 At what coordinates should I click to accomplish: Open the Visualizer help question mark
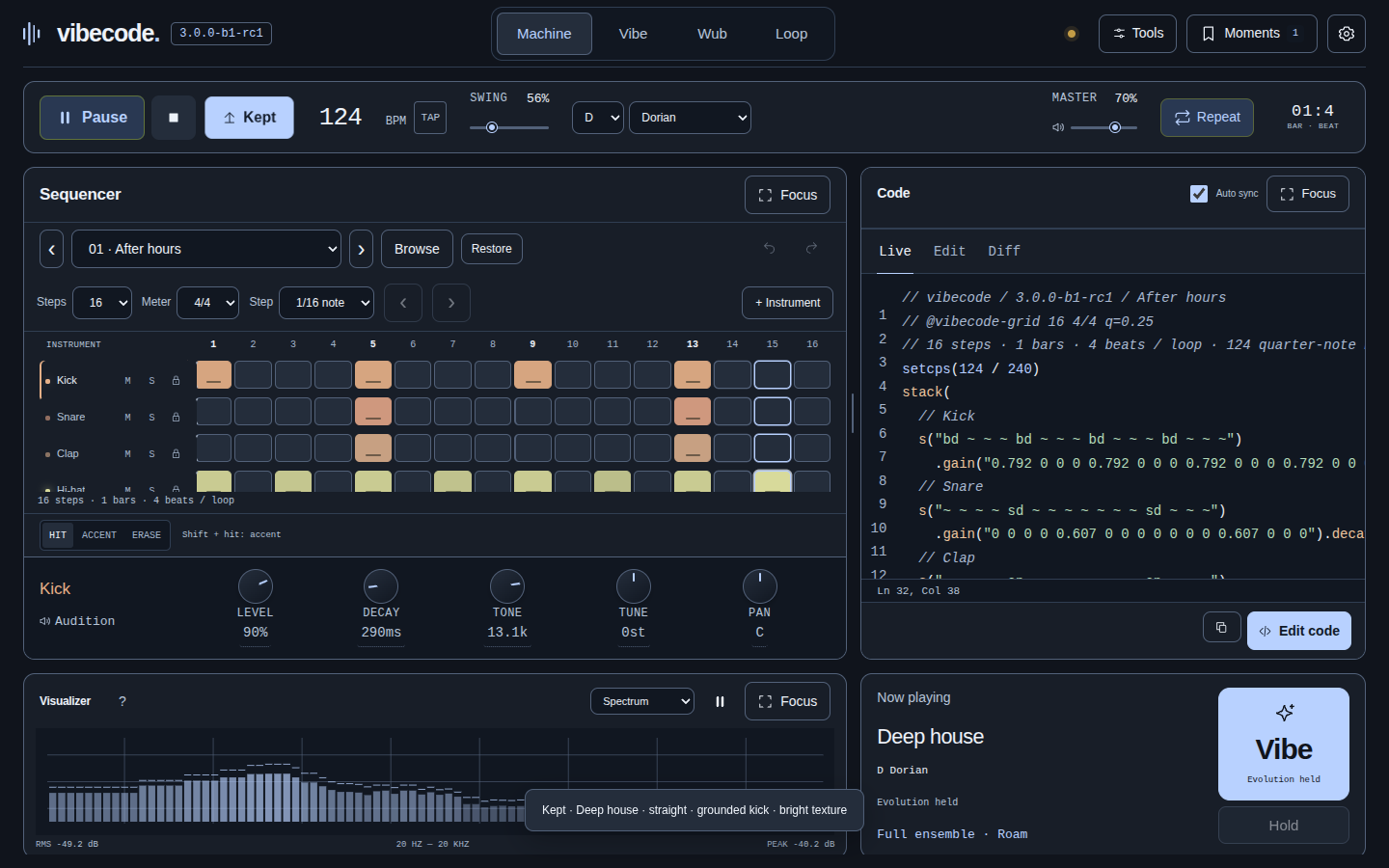pyautogui.click(x=123, y=701)
